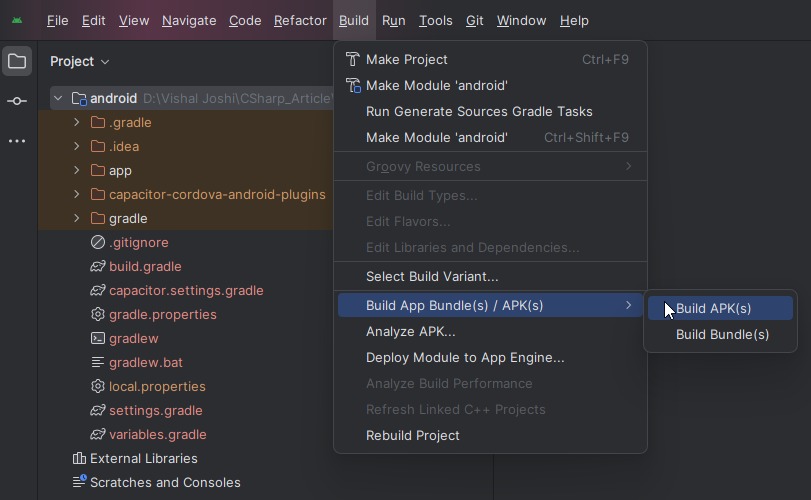
Task: Select the variables.gradle file name
Action: click(x=158, y=434)
